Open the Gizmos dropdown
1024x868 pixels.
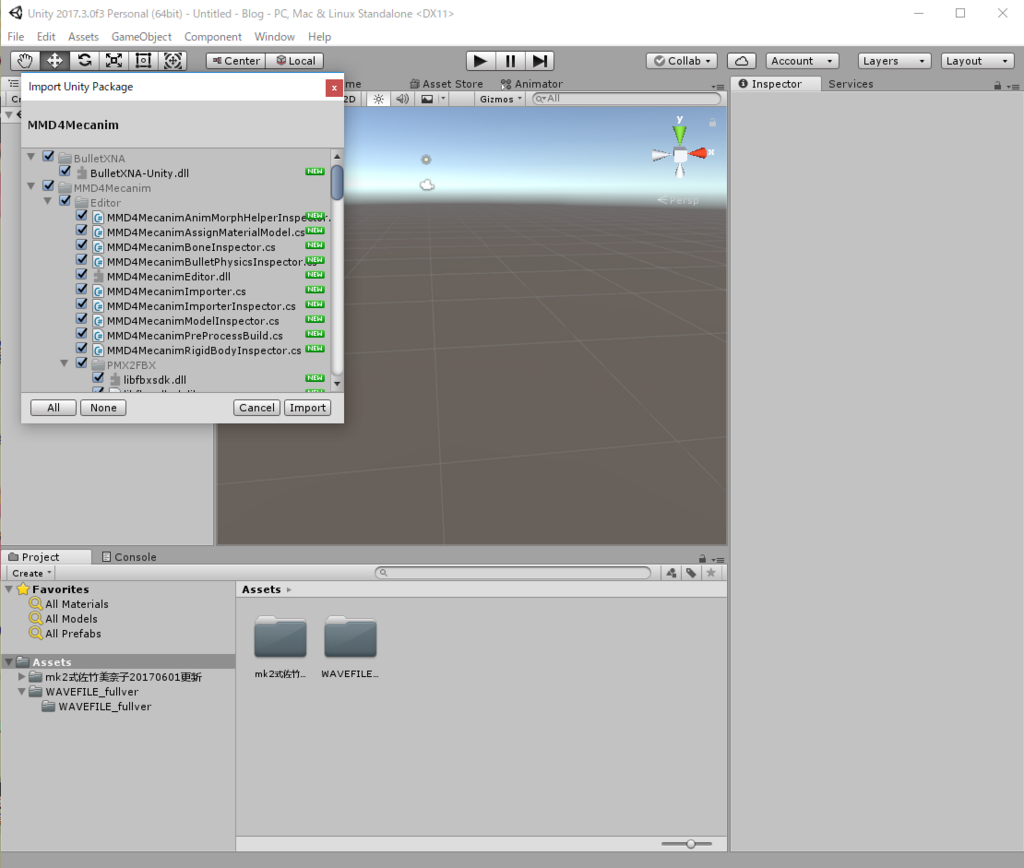(x=500, y=99)
